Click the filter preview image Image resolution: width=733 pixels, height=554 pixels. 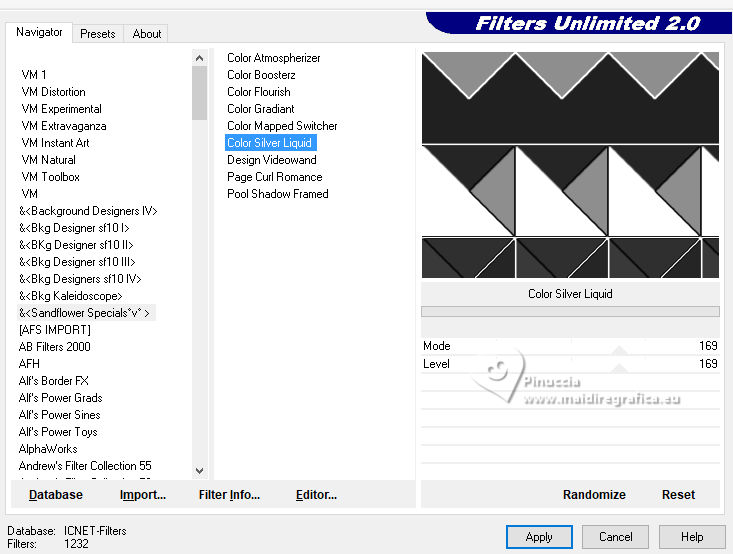click(570, 165)
